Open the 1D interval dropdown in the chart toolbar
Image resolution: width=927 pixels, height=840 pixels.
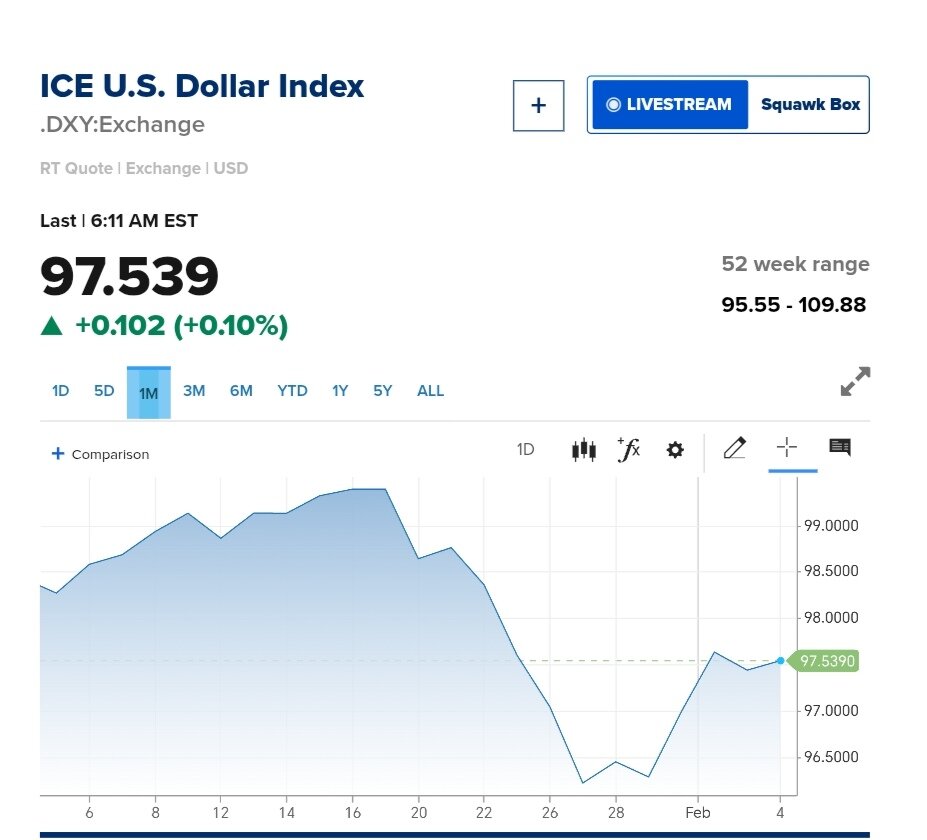point(525,450)
